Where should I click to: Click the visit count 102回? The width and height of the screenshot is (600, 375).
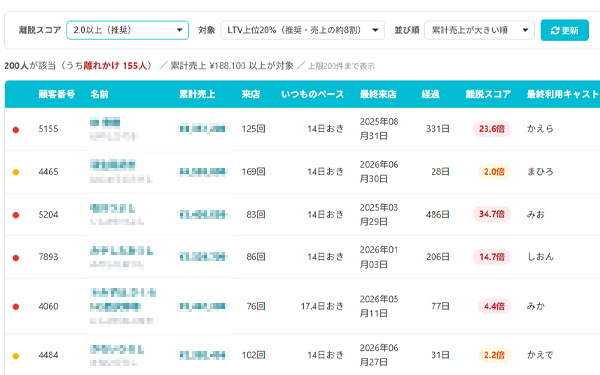tap(253, 355)
